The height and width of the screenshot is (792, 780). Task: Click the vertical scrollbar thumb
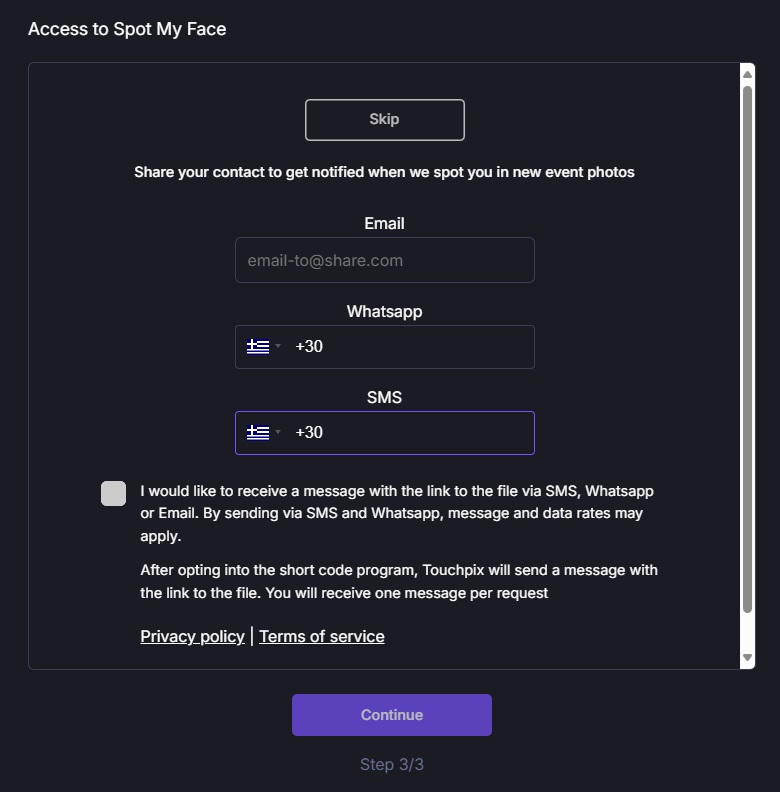[747, 350]
